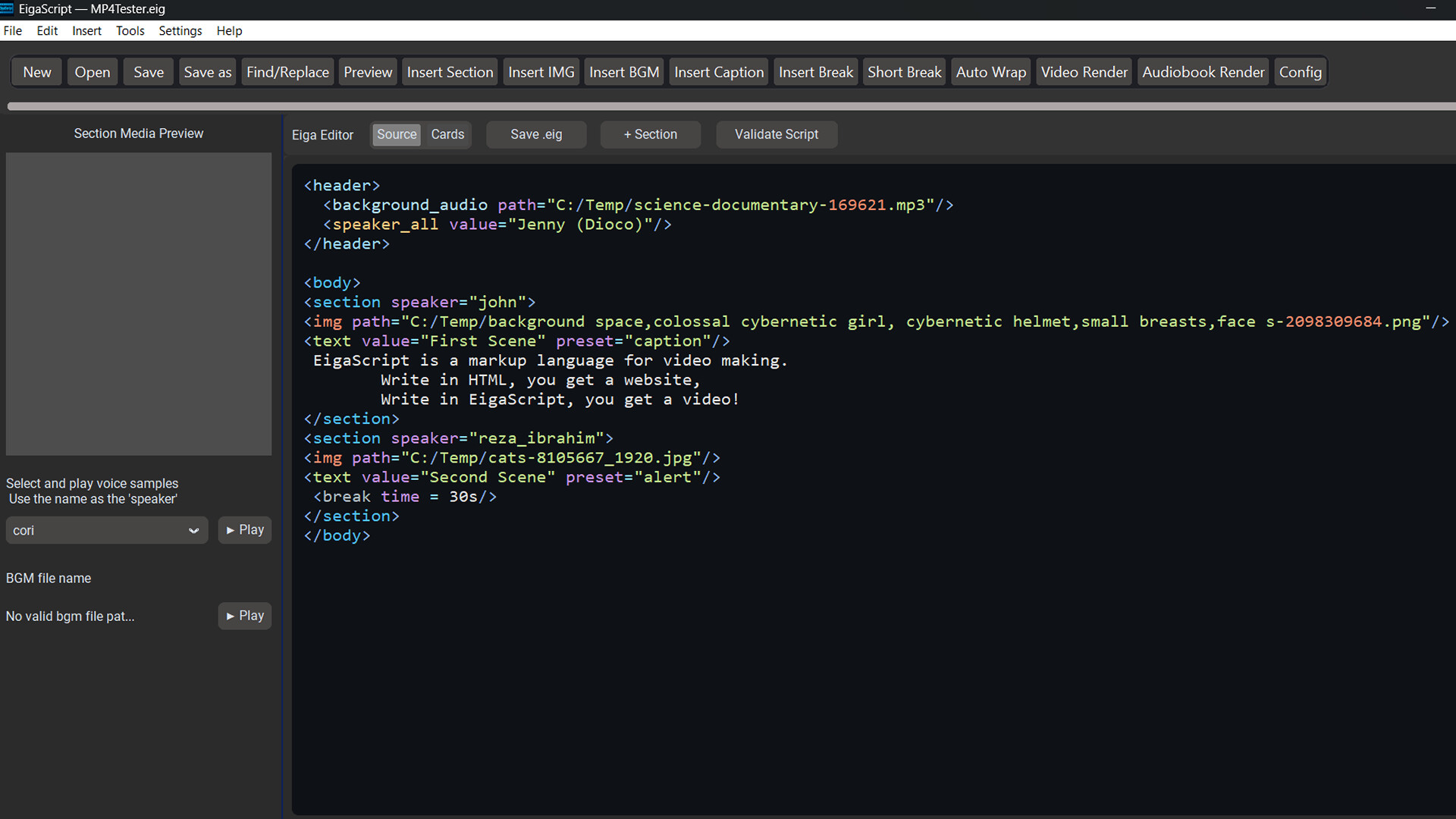Click Save .eig in the editor

536,134
